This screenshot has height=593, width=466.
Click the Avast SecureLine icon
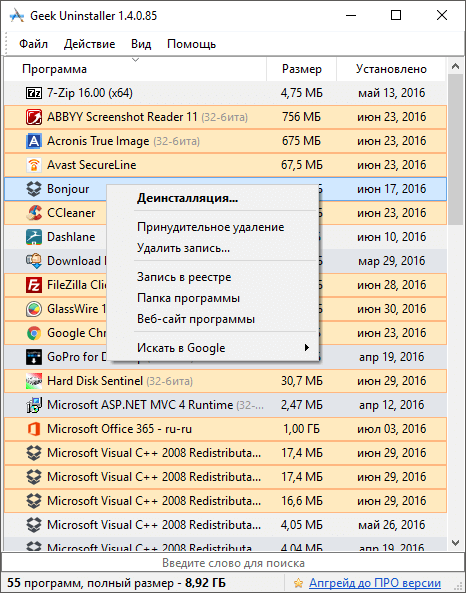[34, 165]
